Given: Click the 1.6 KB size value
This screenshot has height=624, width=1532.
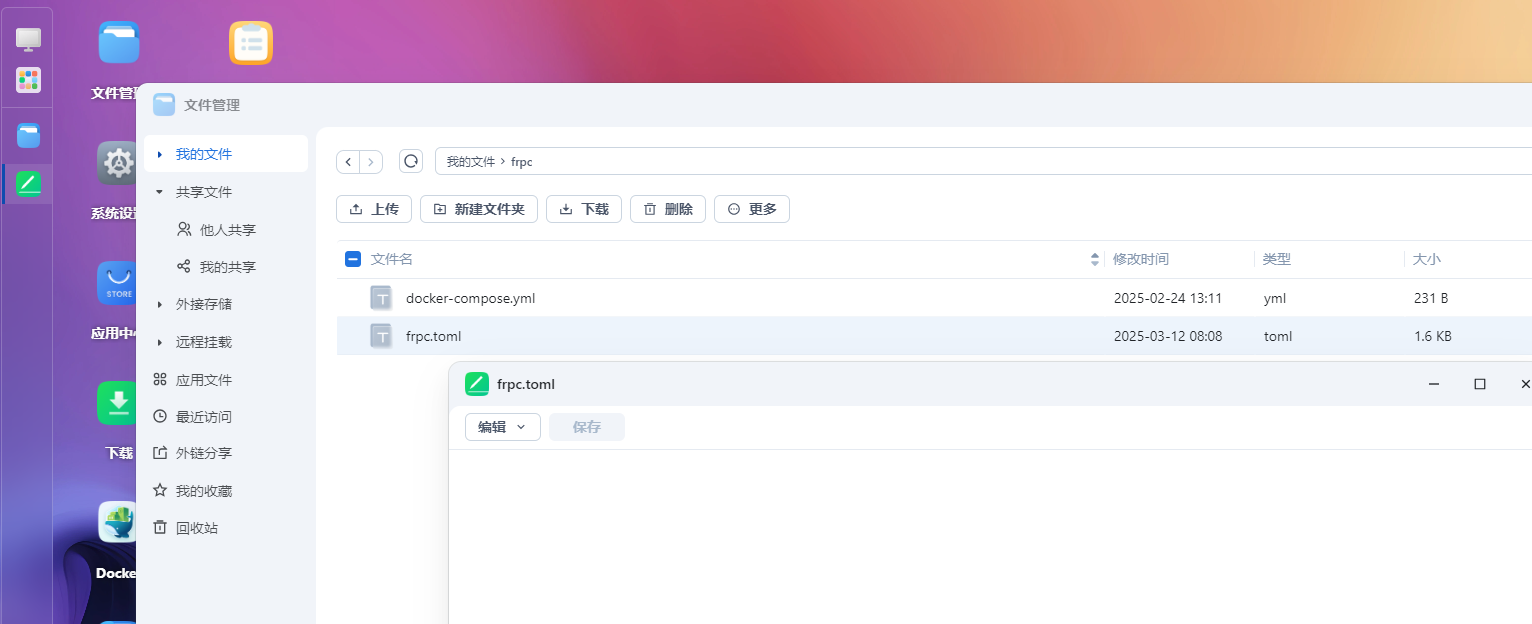Looking at the screenshot, I should [x=1433, y=336].
